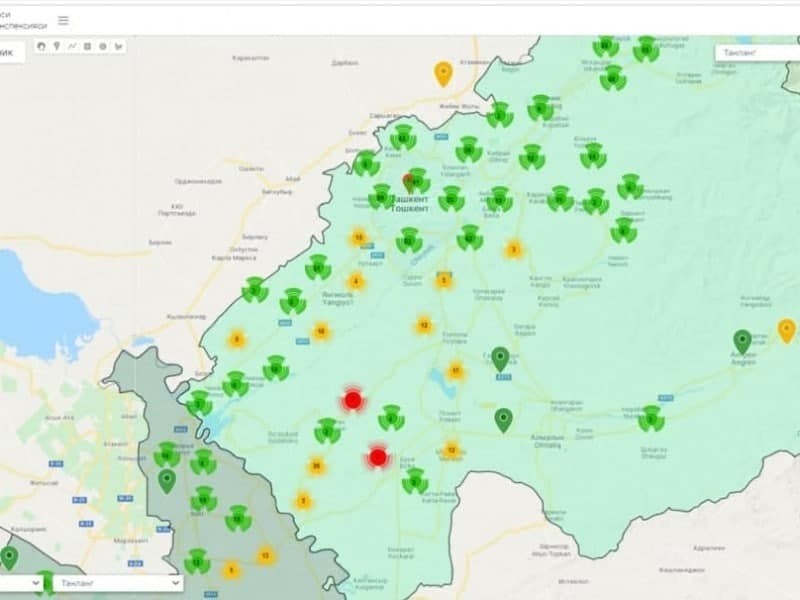Select the circle drawing tool in map toolbar
Screen dimensions: 800x600
[102, 46]
